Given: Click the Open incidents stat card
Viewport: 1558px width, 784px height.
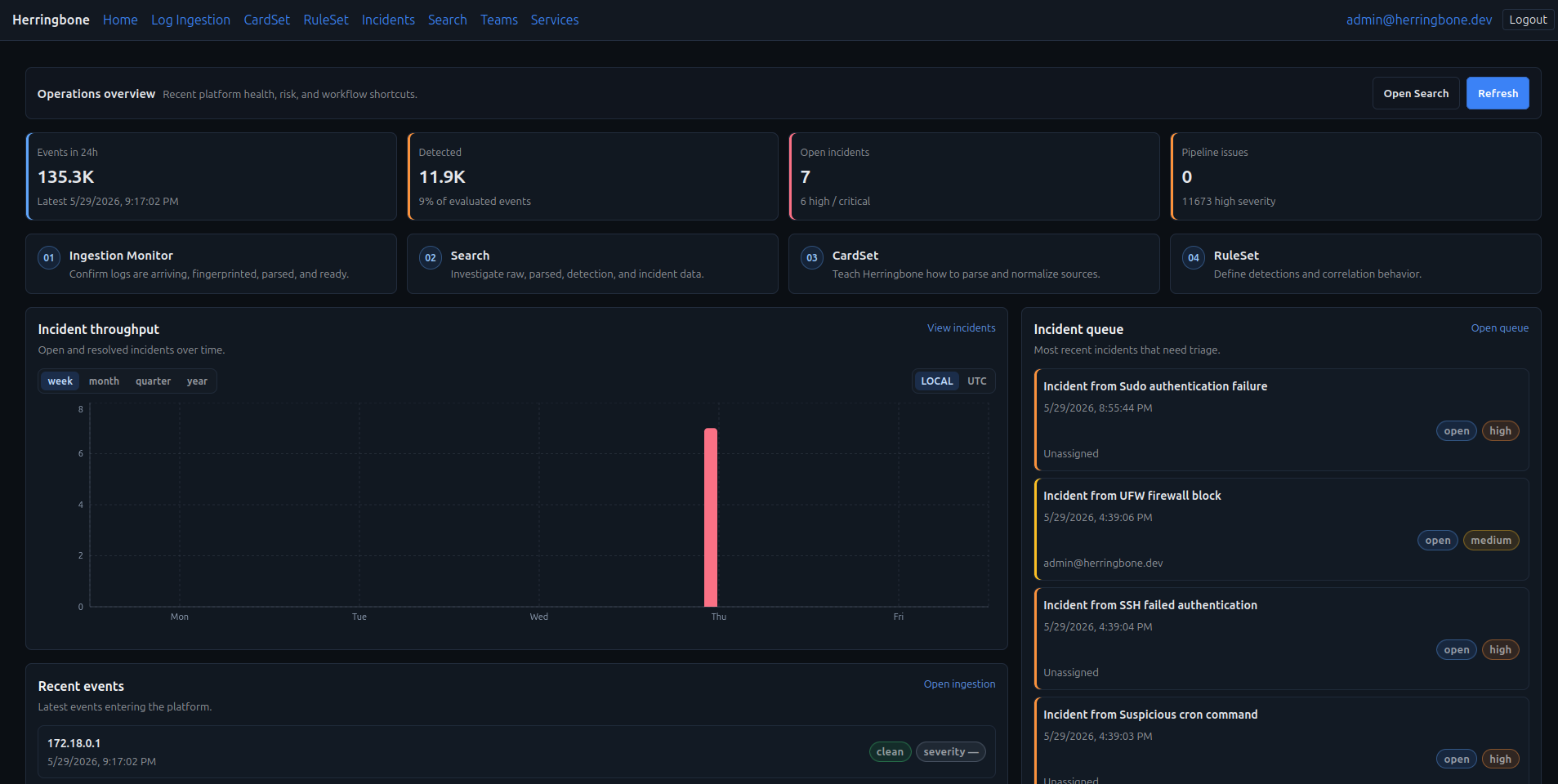Looking at the screenshot, I should pos(974,176).
